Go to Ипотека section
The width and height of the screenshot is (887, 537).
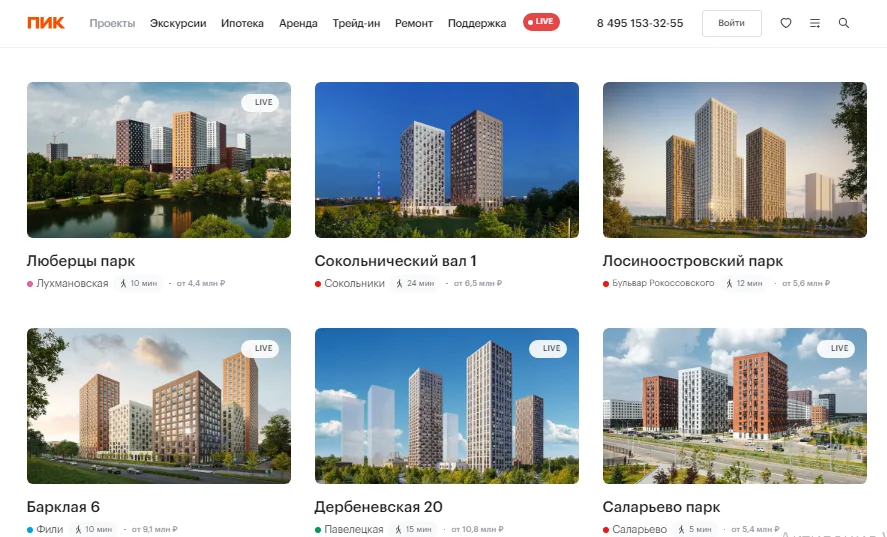(242, 23)
